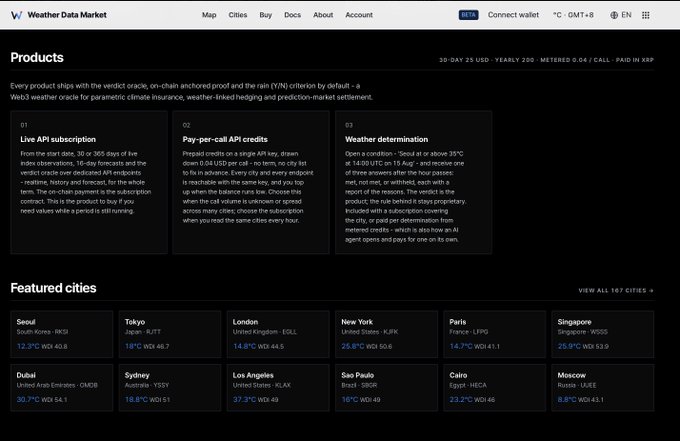The width and height of the screenshot is (680, 441).
Task: Select the Dubai city card
Action: click(62, 387)
